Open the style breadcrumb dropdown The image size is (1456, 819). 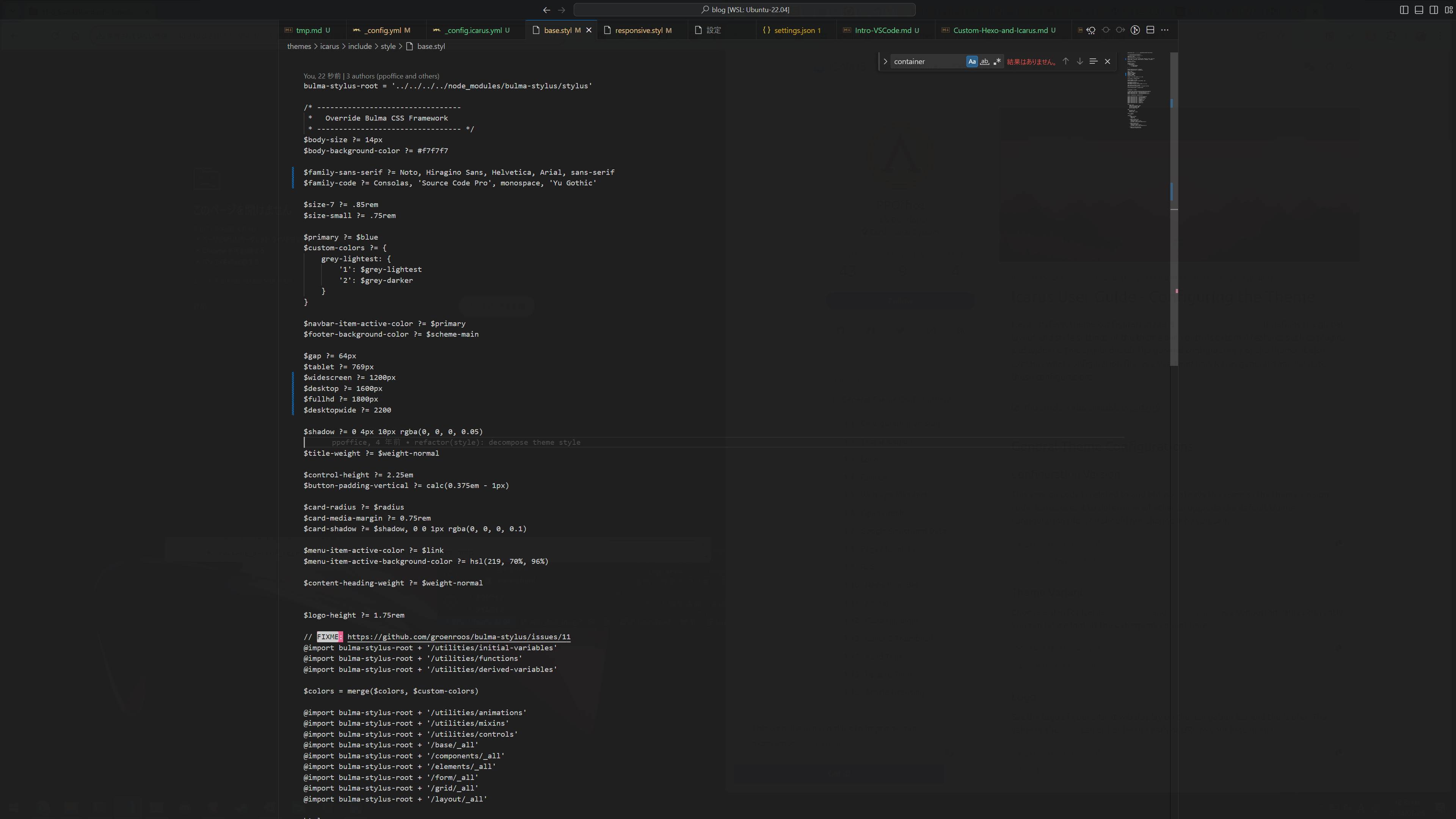pyautogui.click(x=388, y=46)
